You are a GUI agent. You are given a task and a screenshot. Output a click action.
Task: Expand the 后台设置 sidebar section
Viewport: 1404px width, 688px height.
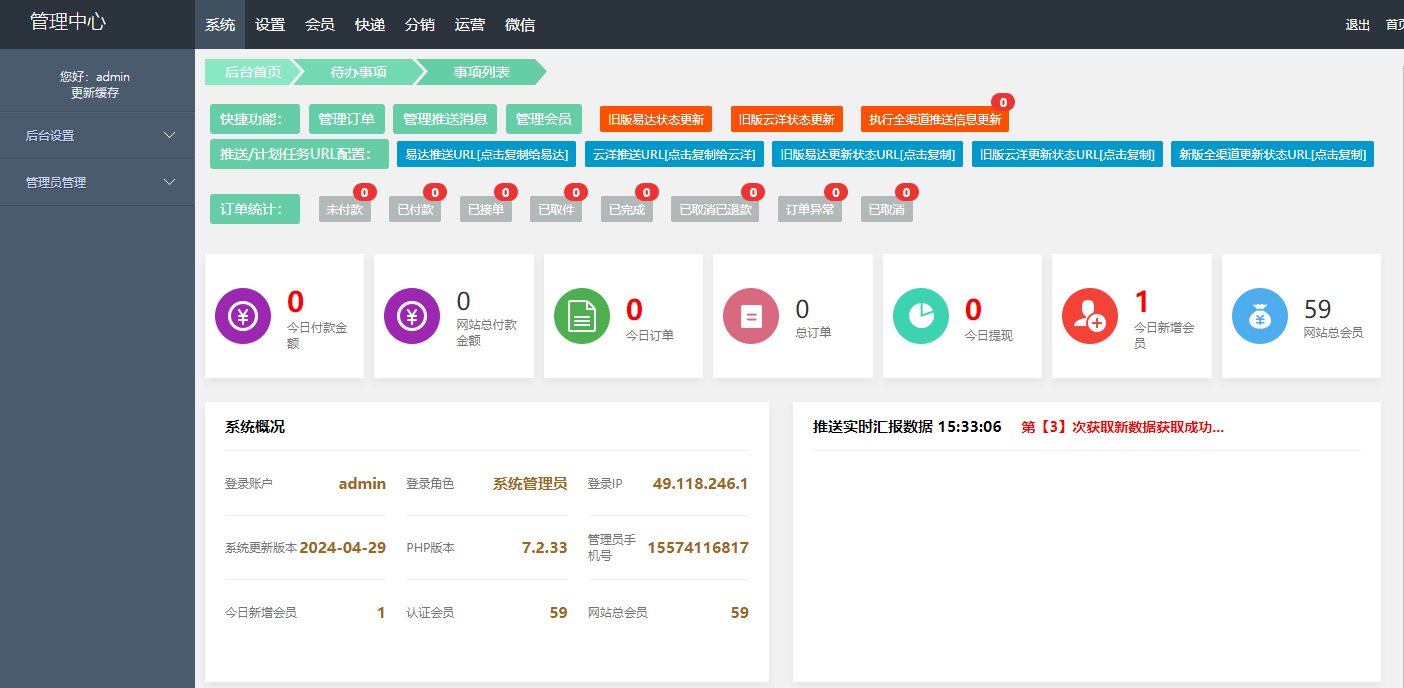[x=97, y=135]
